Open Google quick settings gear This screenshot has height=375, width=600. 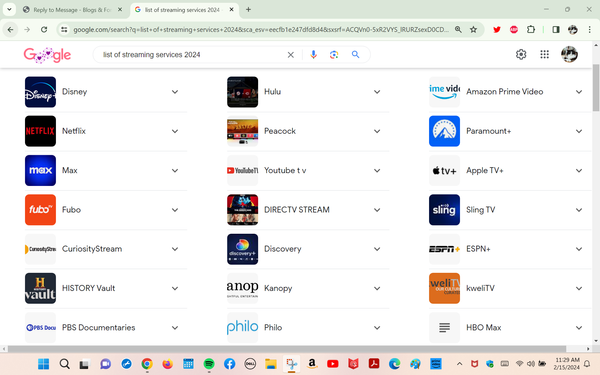(x=521, y=54)
